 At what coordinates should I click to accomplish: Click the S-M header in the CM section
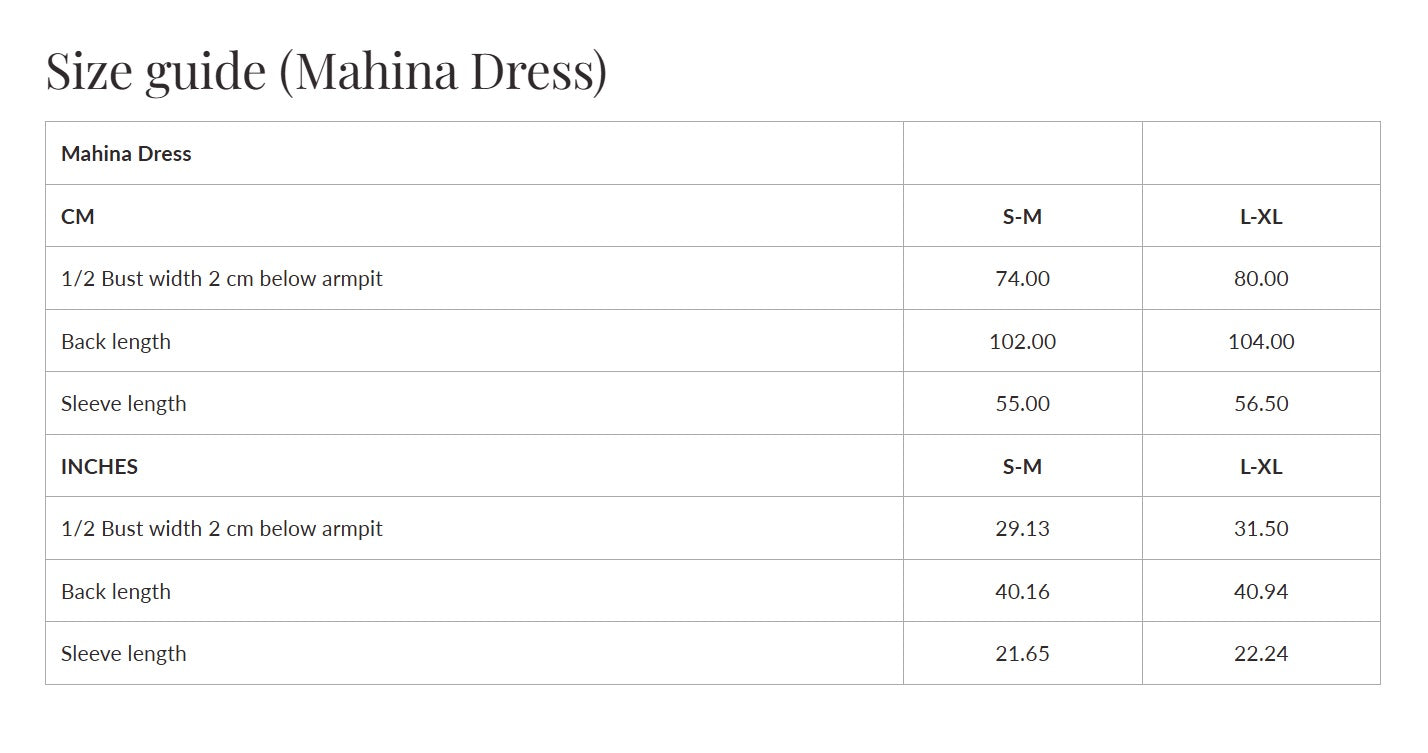(1022, 217)
